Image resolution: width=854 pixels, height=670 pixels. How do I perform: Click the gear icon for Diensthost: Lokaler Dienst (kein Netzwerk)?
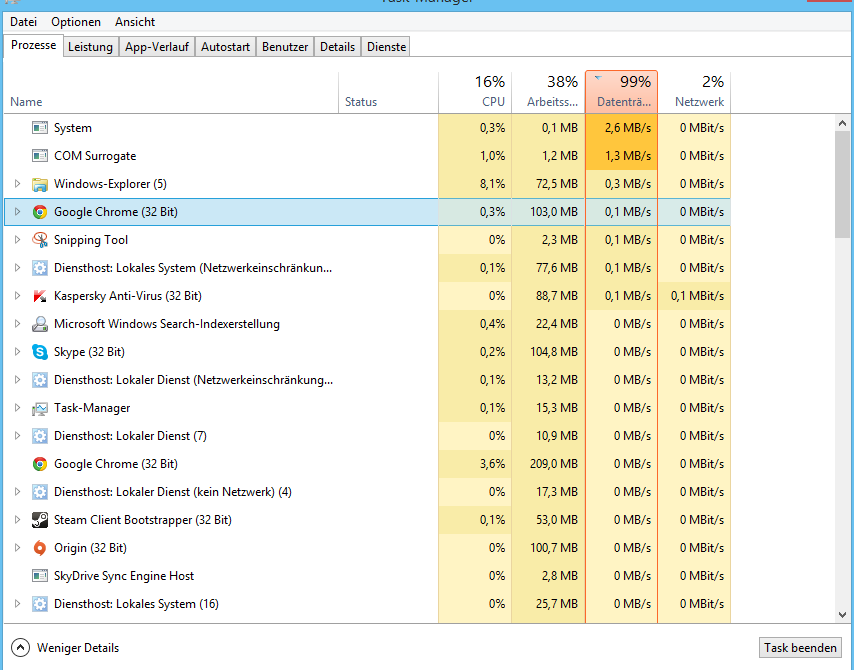pyautogui.click(x=40, y=492)
